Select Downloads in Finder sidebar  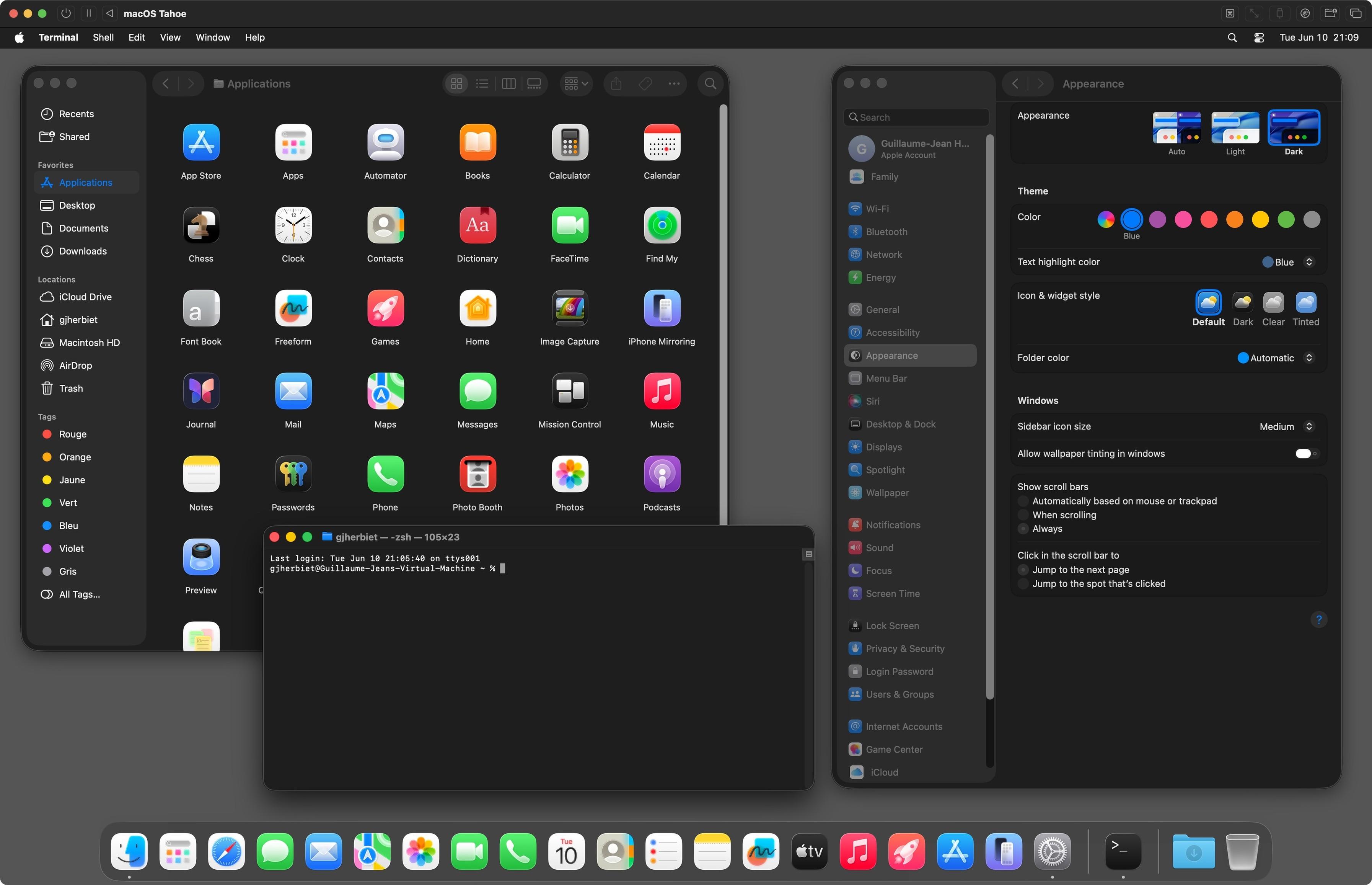pos(86,251)
